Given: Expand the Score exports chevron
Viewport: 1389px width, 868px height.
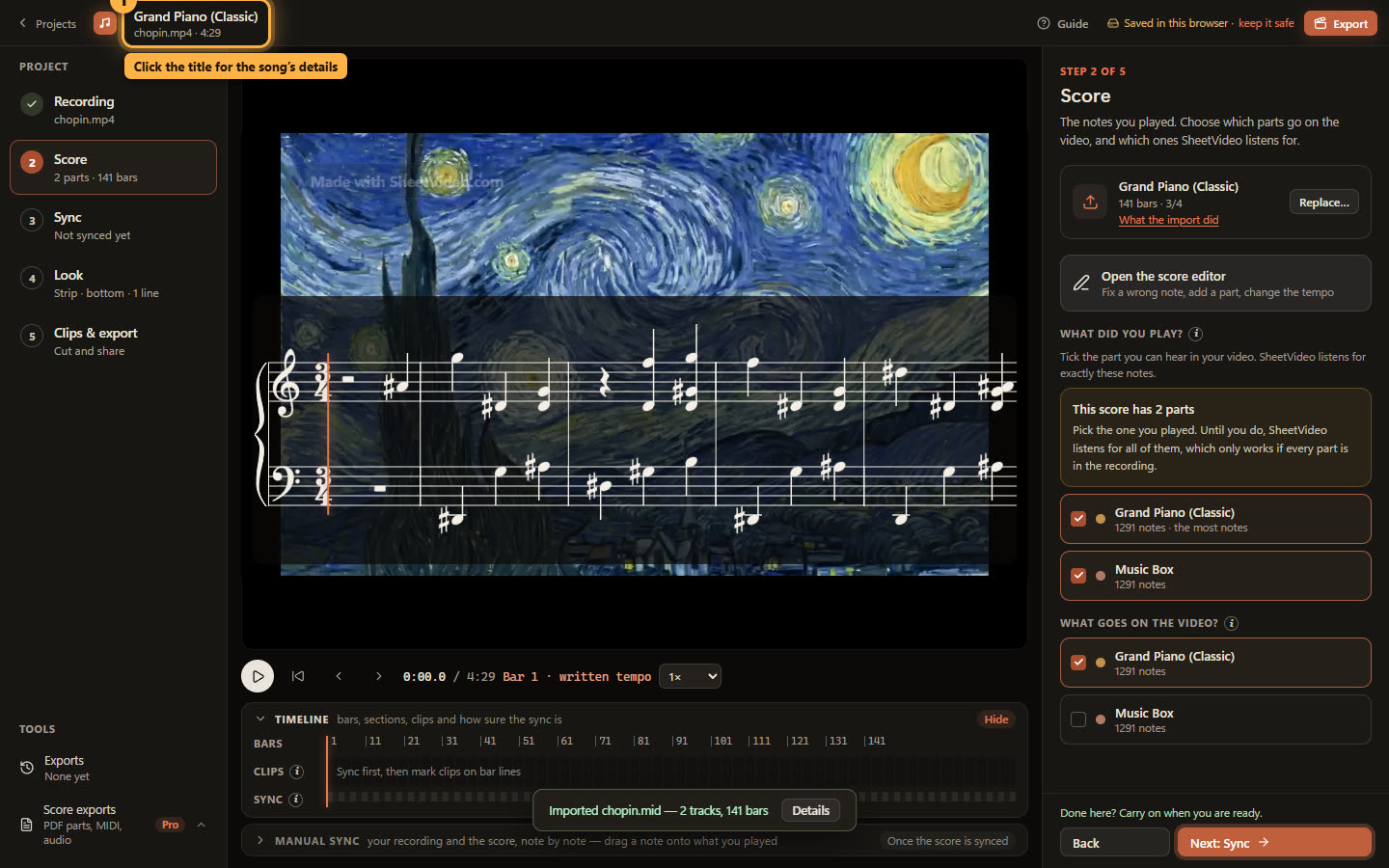Looking at the screenshot, I should tap(201, 825).
